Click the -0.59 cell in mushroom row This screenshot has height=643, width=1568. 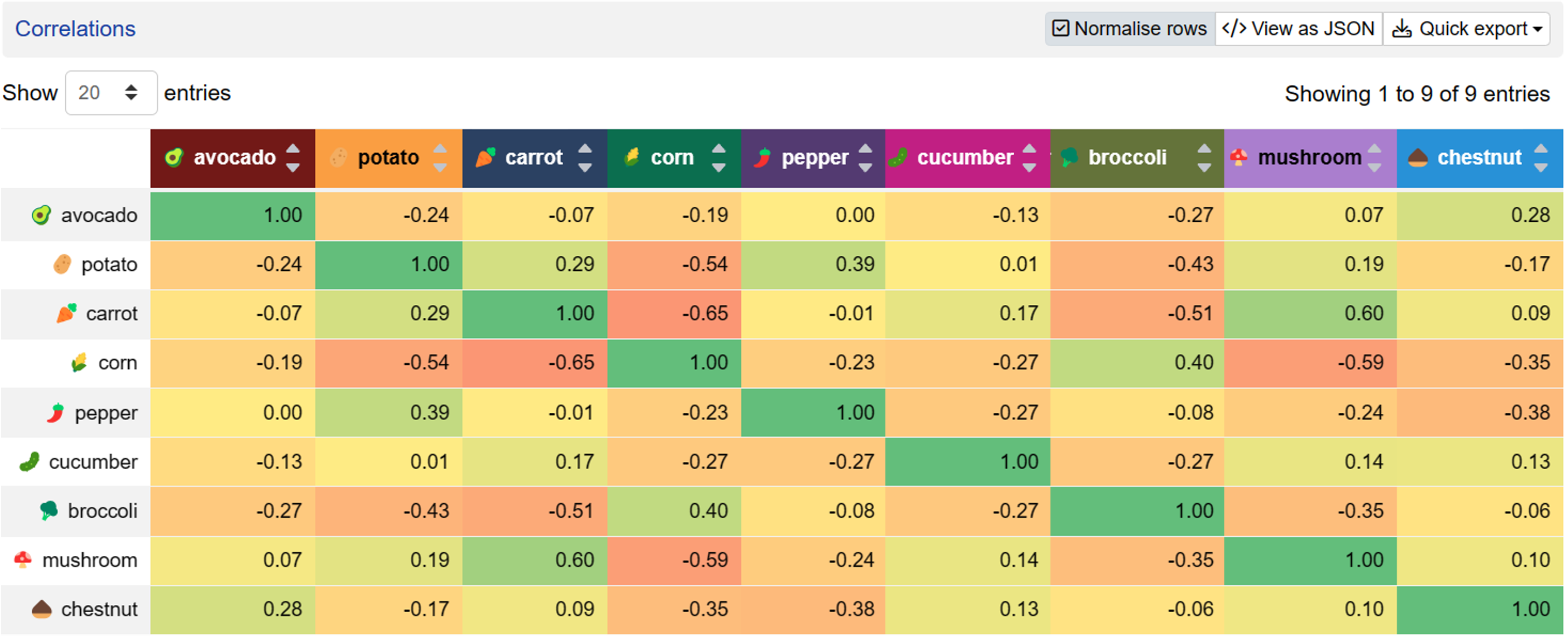[x=675, y=560]
